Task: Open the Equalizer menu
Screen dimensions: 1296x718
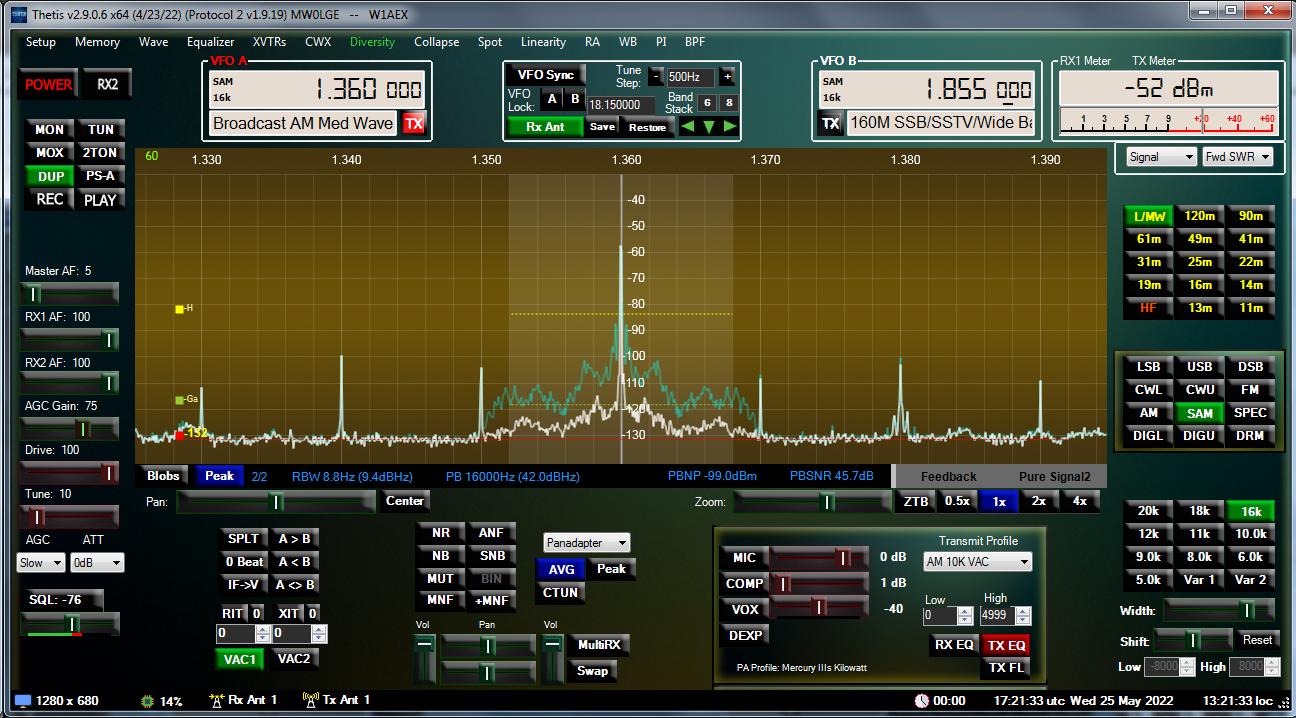Action: [x=210, y=42]
